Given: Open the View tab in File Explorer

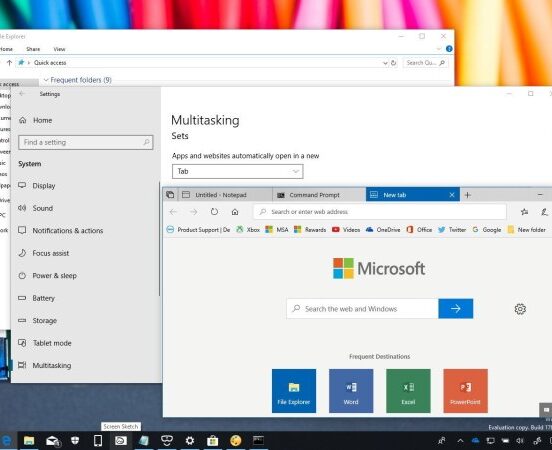Looking at the screenshot, I should [x=59, y=49].
